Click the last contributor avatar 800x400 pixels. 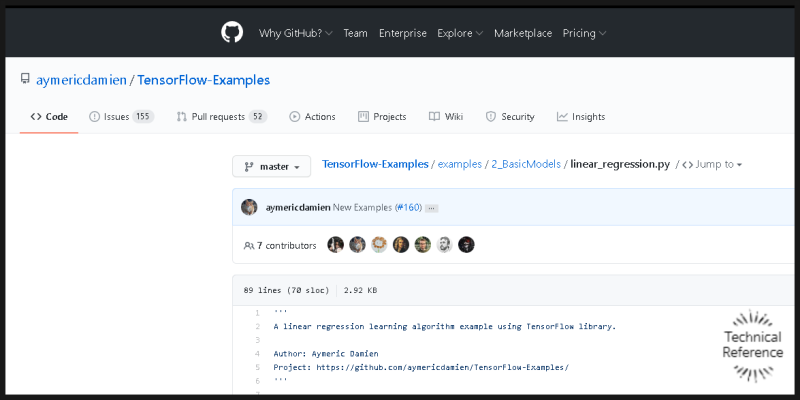coord(466,245)
